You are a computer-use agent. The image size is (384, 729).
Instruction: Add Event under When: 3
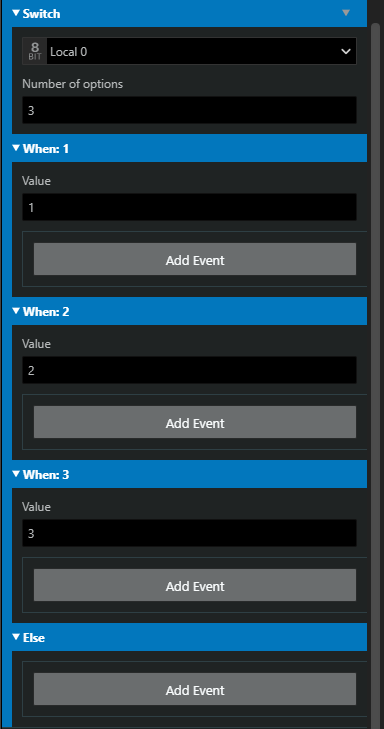(195, 585)
